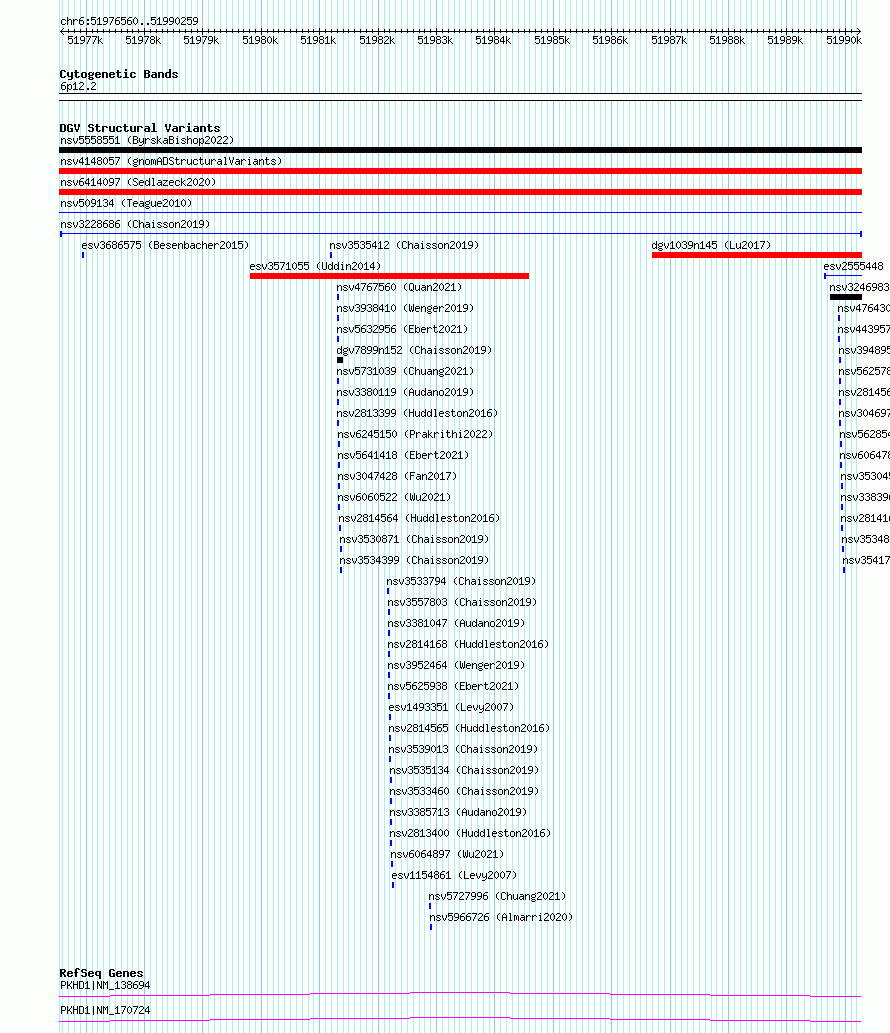
Task: Click the black dgv7899n152 square marker
Action: pos(340,360)
